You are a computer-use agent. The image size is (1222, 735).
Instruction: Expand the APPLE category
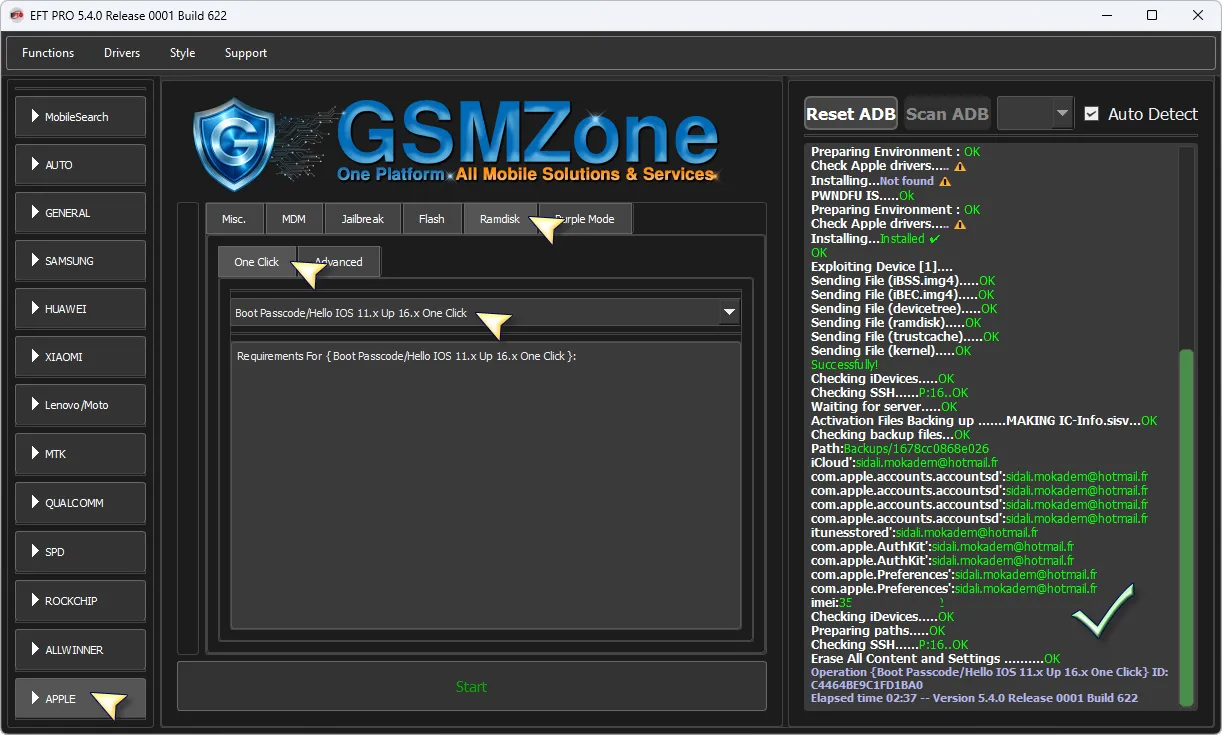[x=80, y=698]
